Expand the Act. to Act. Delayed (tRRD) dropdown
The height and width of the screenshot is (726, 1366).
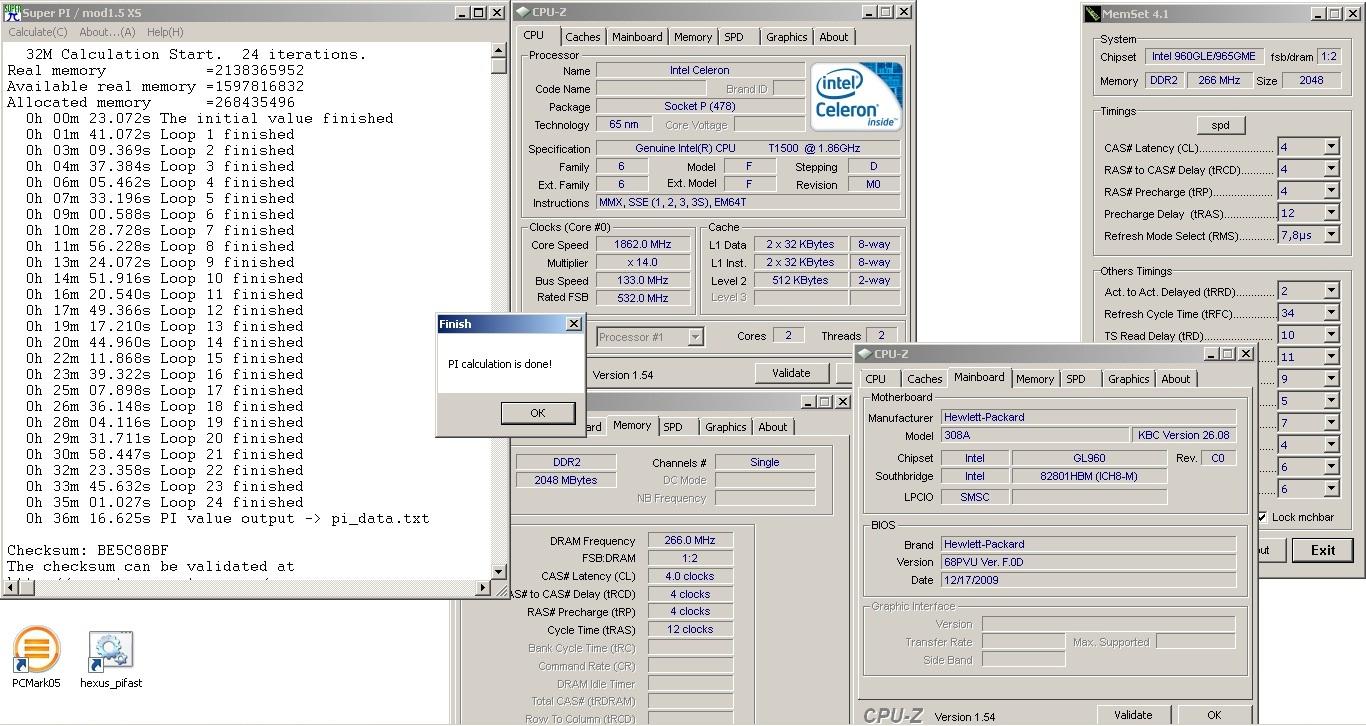pyautogui.click(x=1330, y=291)
